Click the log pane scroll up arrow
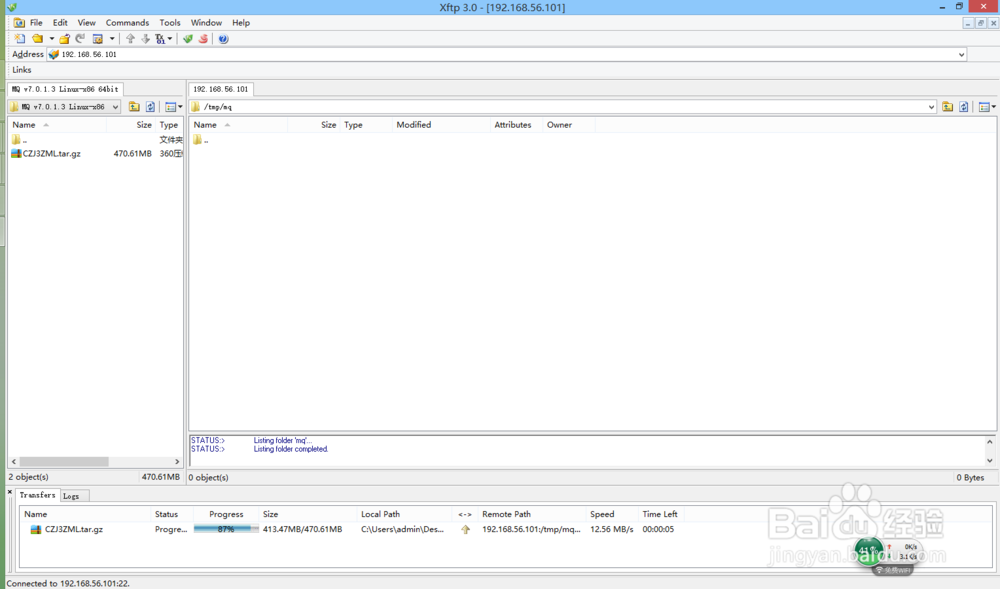The height and width of the screenshot is (589, 1000). coord(990,442)
